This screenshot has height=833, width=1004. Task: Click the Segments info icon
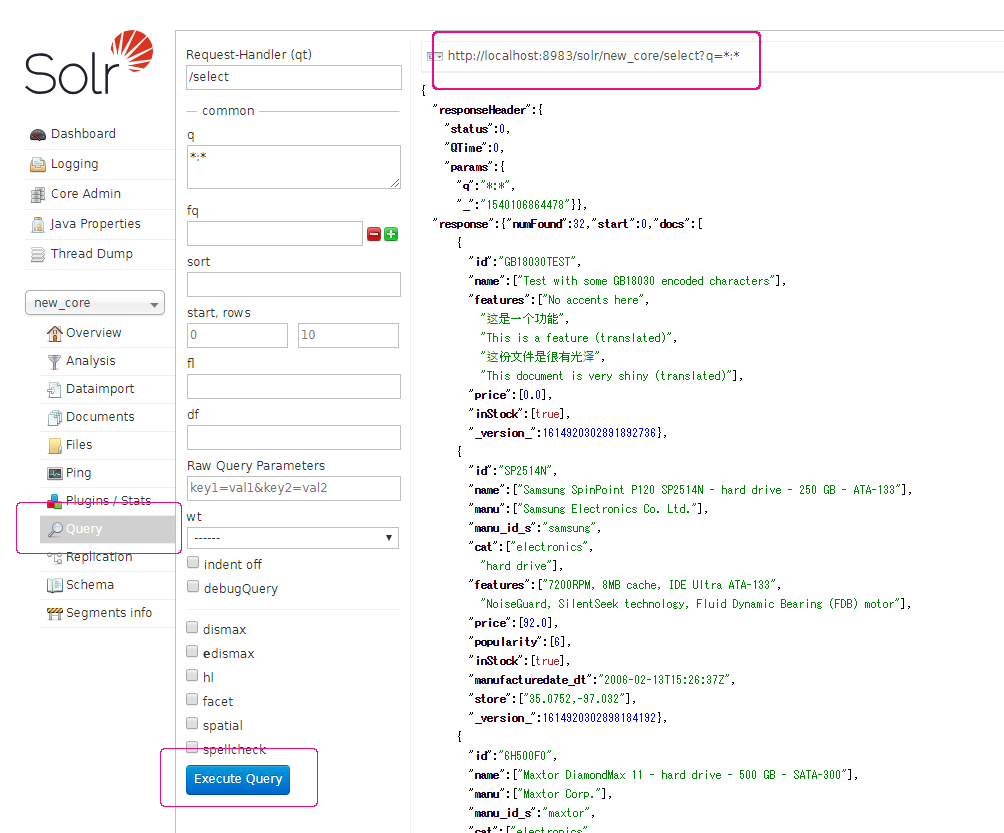pos(54,613)
